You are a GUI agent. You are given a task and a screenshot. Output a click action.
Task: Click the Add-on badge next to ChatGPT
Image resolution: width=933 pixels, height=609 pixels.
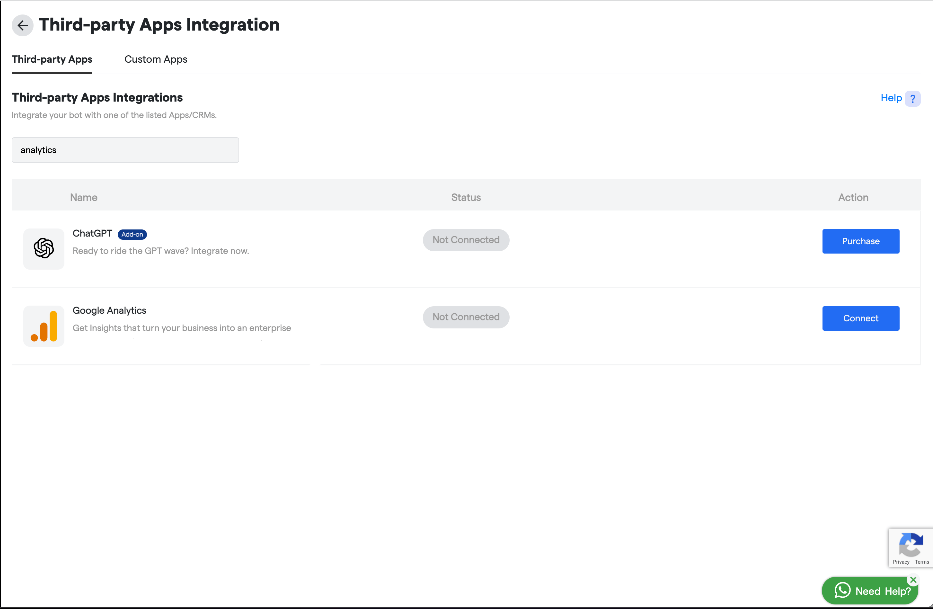[x=132, y=234]
